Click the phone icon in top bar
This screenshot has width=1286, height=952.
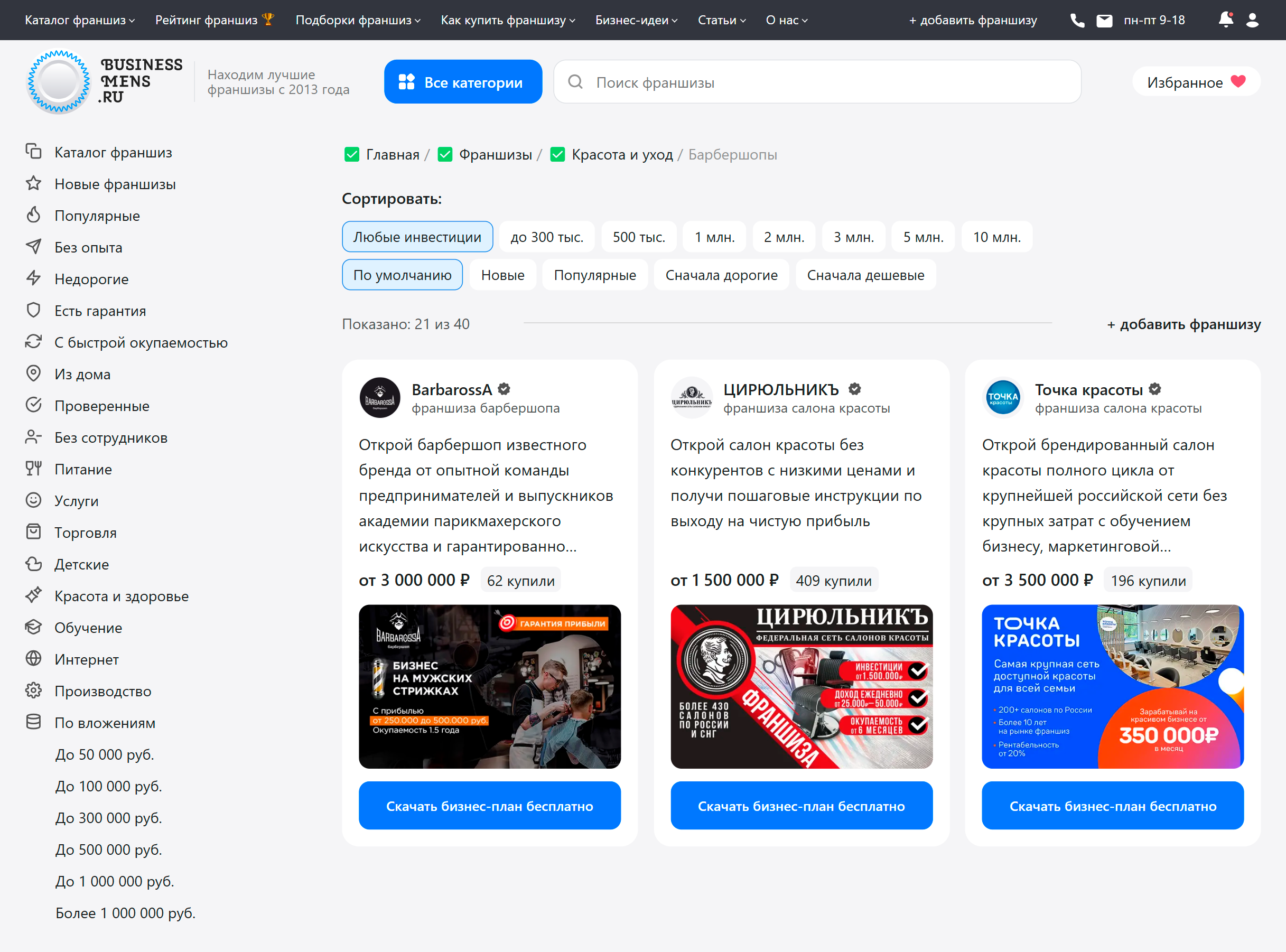pos(1077,20)
